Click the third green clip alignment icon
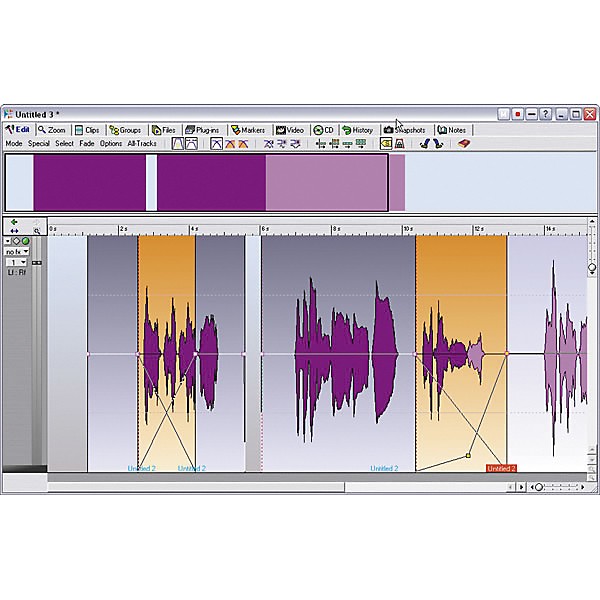The width and height of the screenshot is (600, 600). point(347,144)
